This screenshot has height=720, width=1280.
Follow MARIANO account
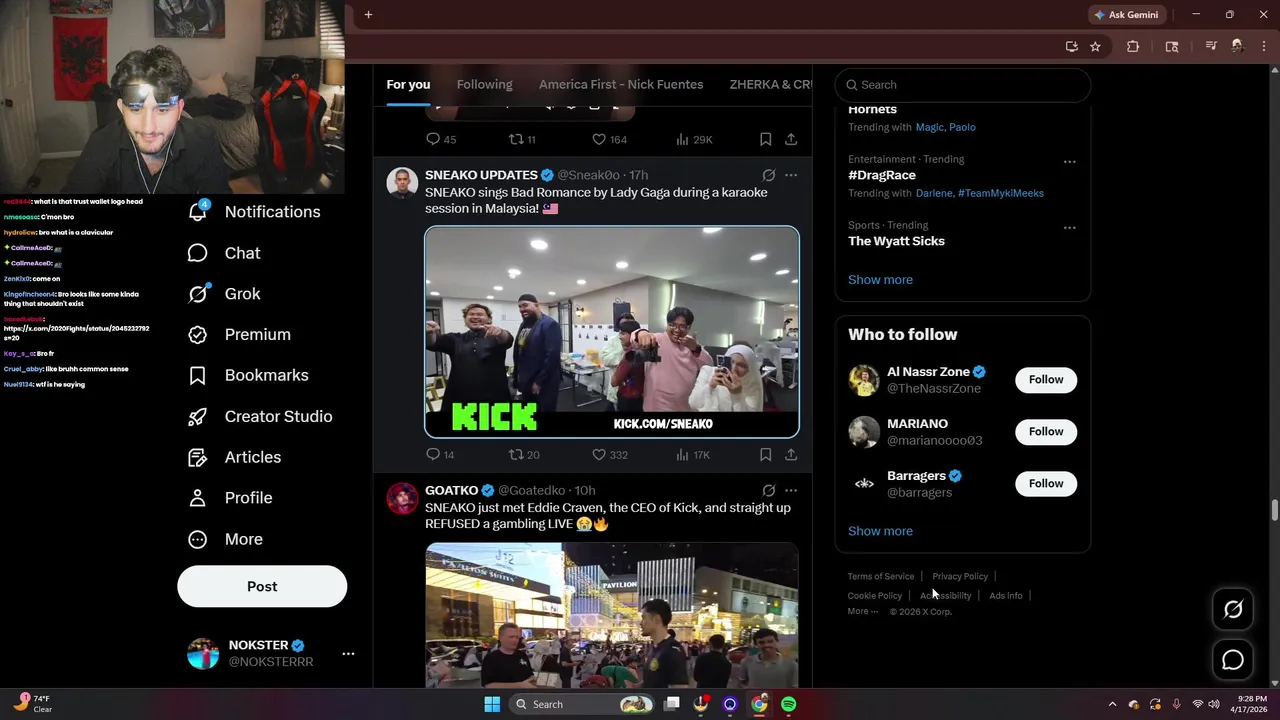click(x=1046, y=431)
